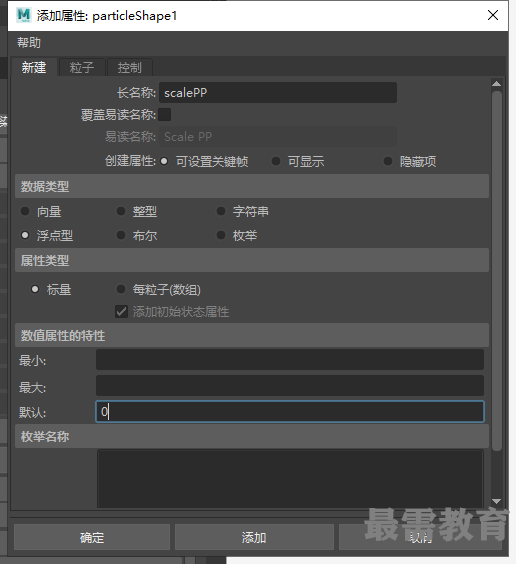516x564 pixels.
Task: Click the 长名称 field containing scalePP
Action: (x=278, y=93)
